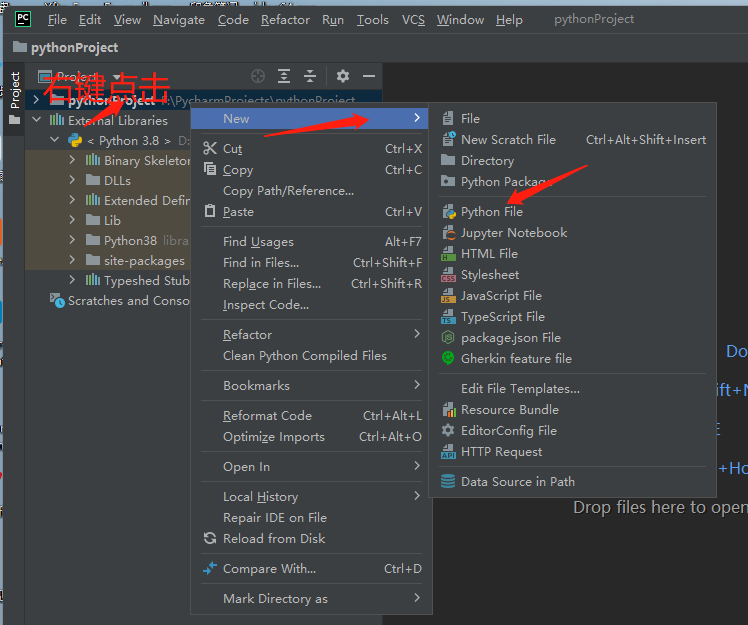This screenshot has height=625, width=748.
Task: Hide the Project panel with minus icon
Action: click(369, 76)
